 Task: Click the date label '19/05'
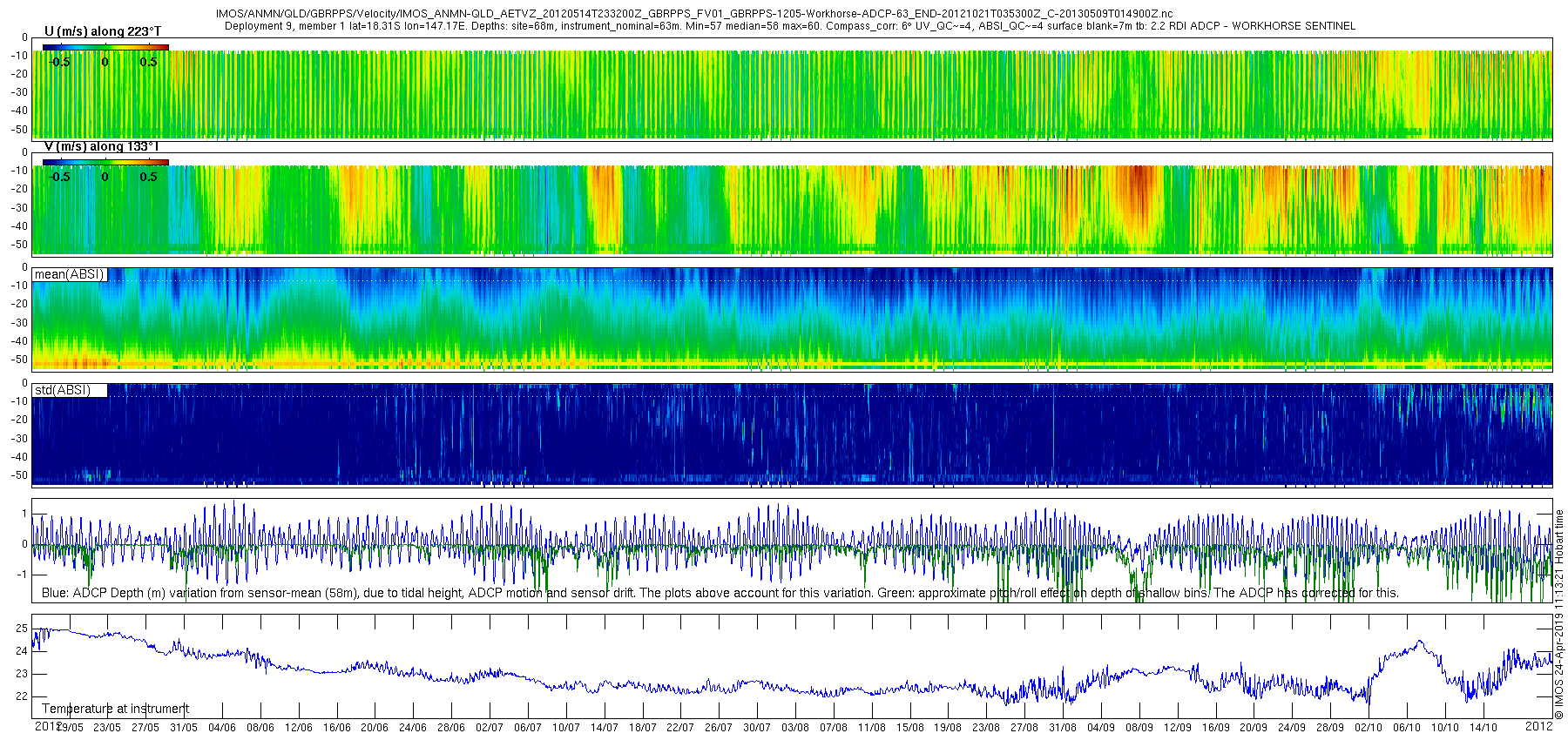point(70,728)
